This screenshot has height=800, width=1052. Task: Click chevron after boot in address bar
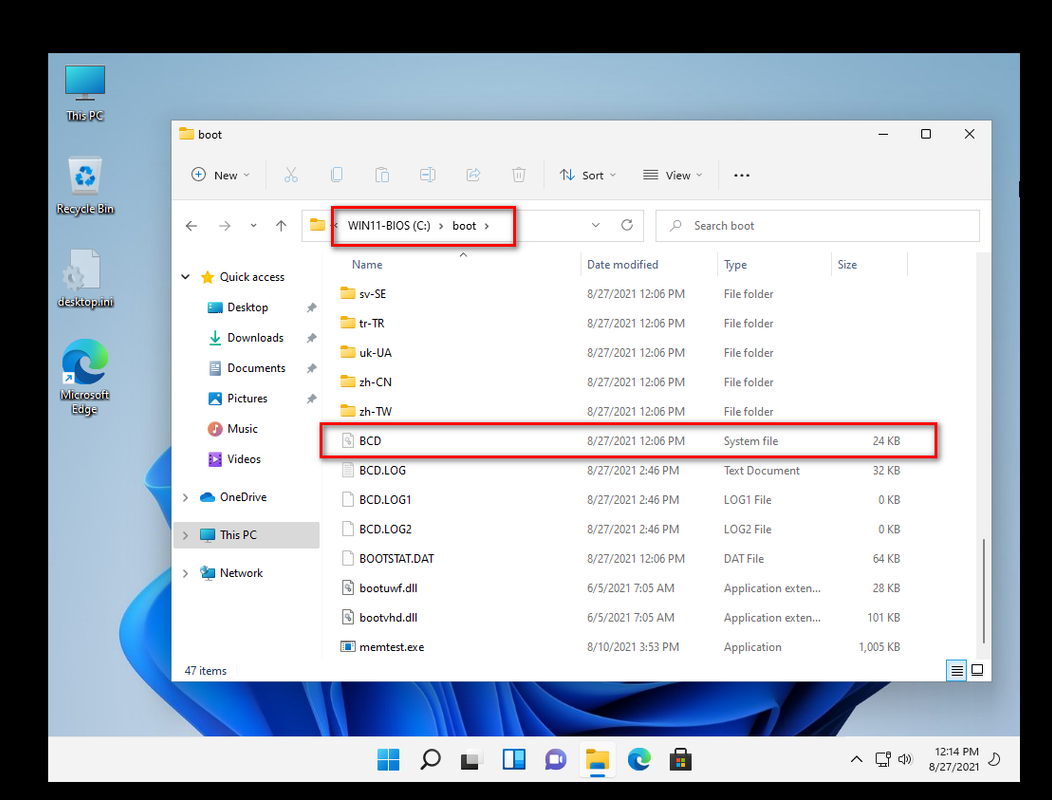pos(487,226)
